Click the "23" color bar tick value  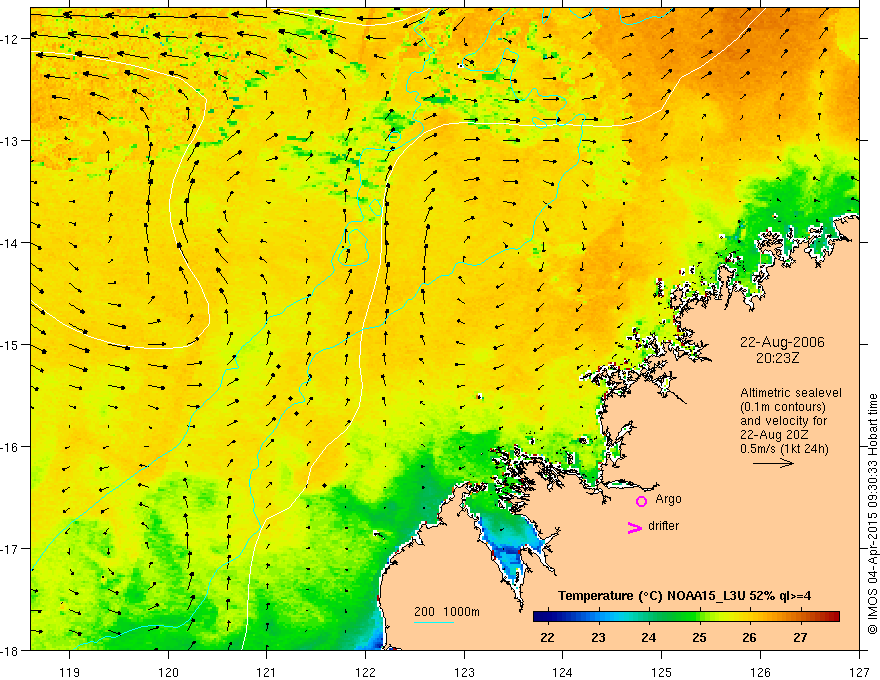(598, 638)
